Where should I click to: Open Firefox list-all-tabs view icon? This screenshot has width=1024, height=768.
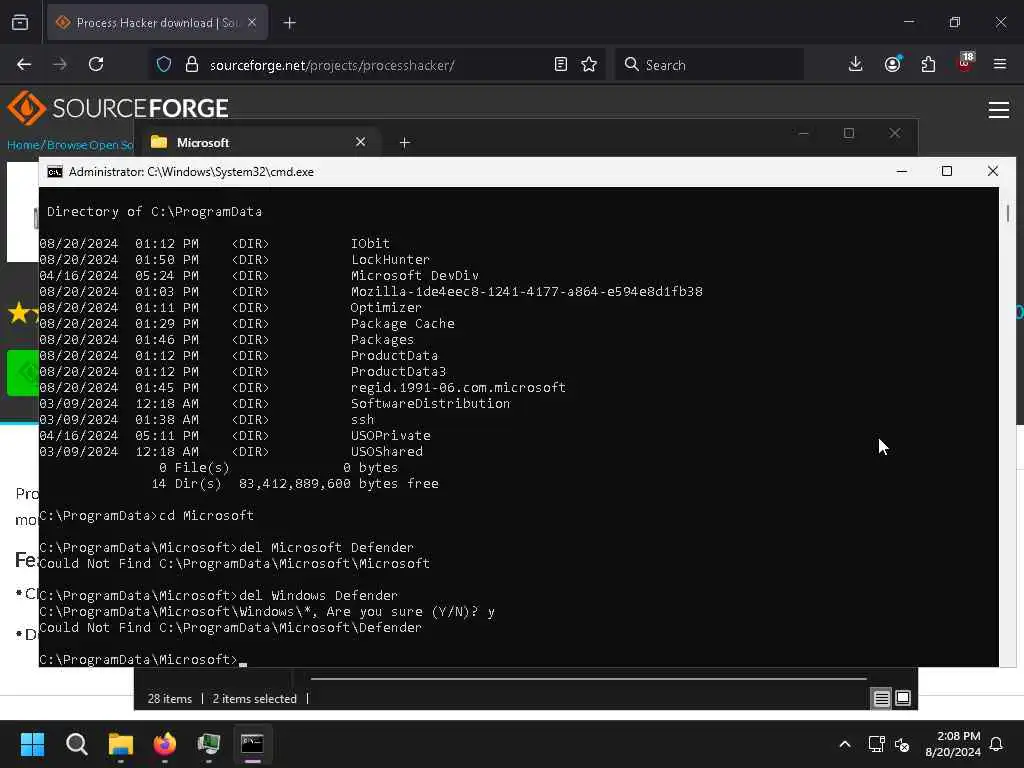point(20,23)
